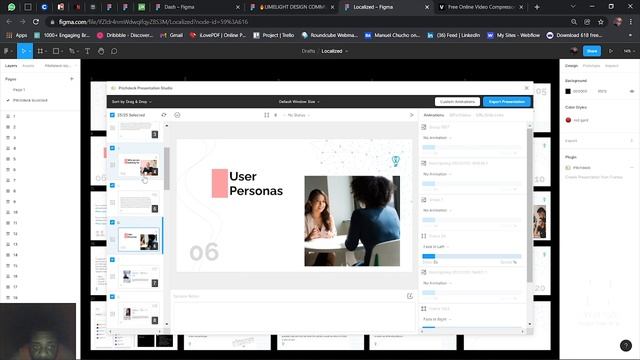This screenshot has width=640, height=360.
Task: Click the Custom Animations button
Action: click(457, 102)
